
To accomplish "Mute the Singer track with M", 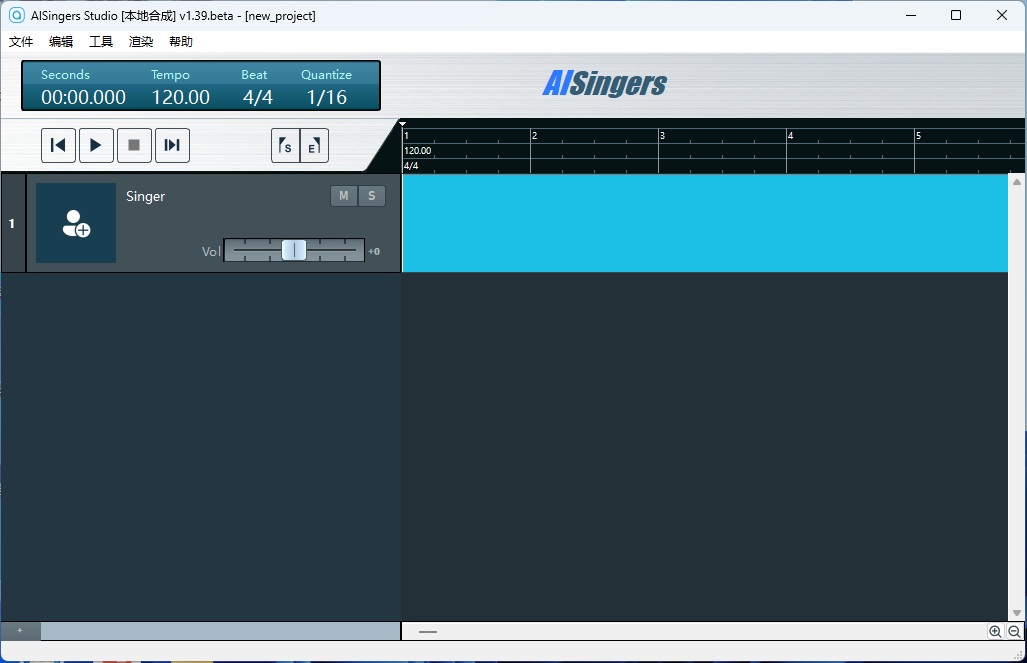I will click(344, 196).
